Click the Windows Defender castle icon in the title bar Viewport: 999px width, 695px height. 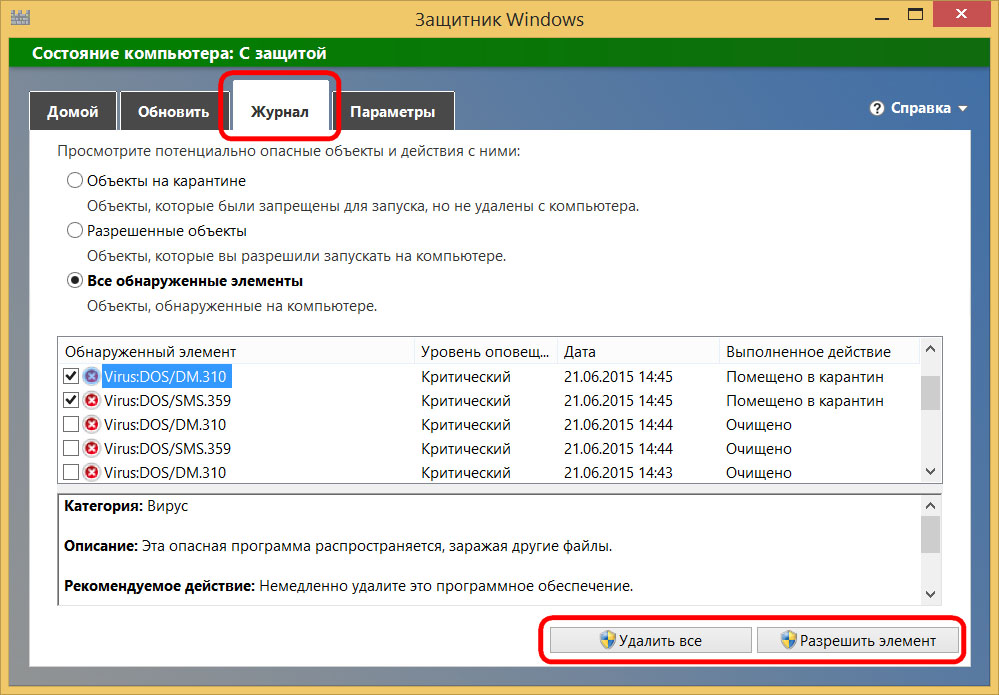tap(20, 17)
